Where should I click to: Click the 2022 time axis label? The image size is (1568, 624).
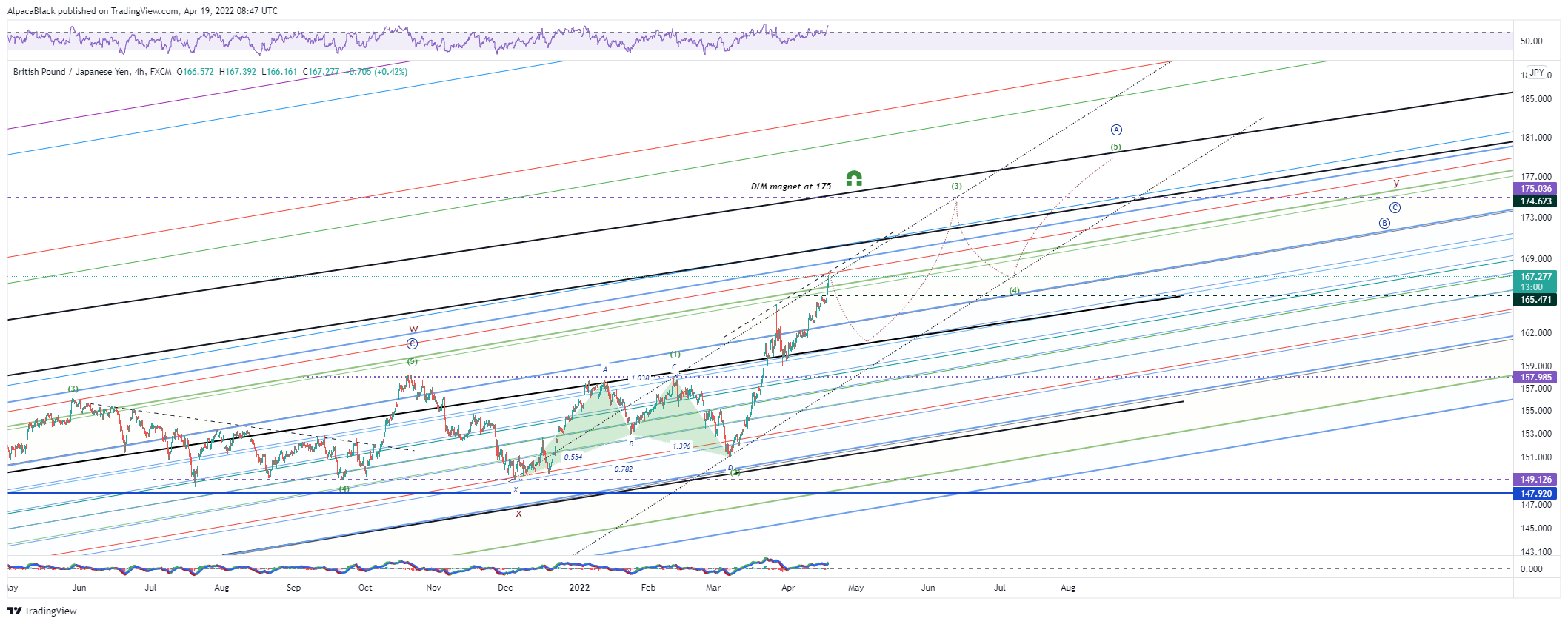(579, 588)
